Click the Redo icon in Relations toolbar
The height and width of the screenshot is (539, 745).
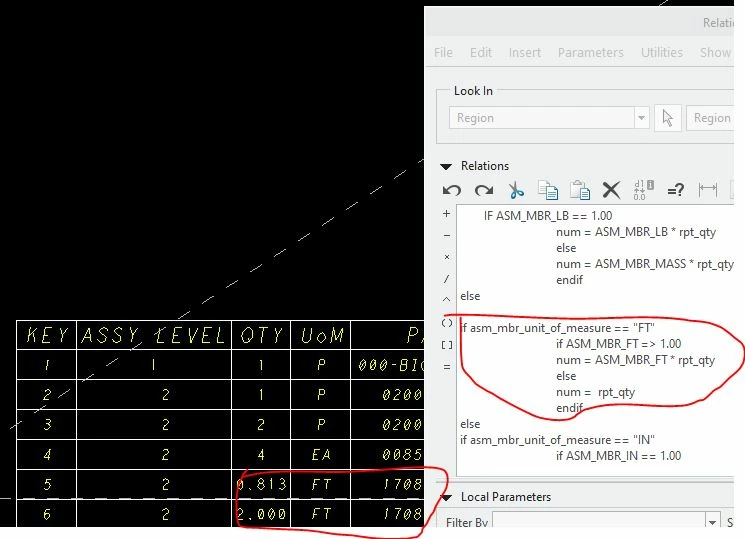coord(484,191)
